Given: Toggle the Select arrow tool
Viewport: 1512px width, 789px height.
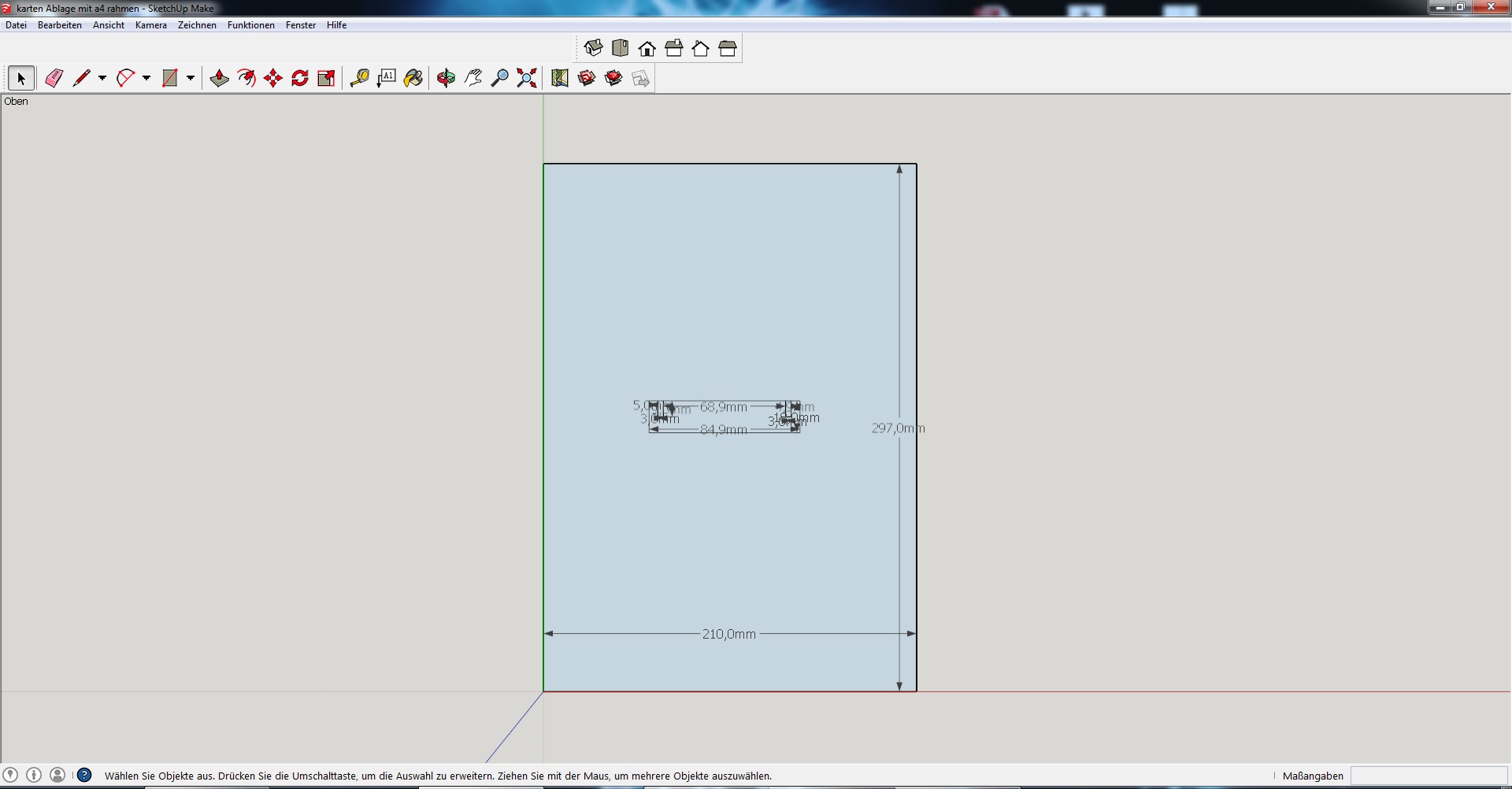Looking at the screenshot, I should click(x=21, y=78).
